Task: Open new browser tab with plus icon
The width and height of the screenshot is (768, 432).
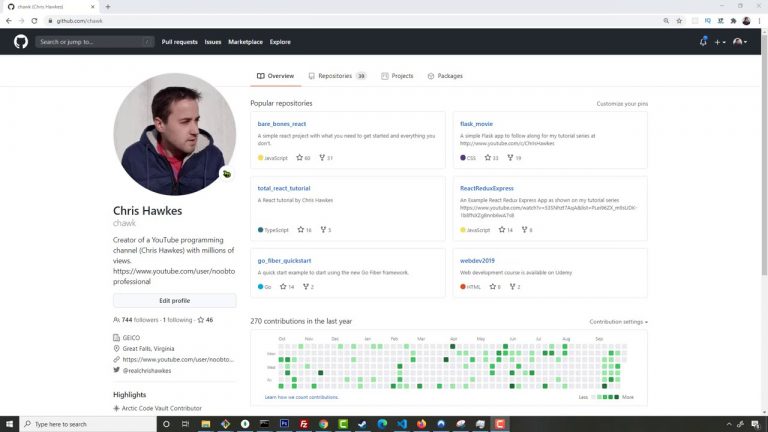Action: 108,6
